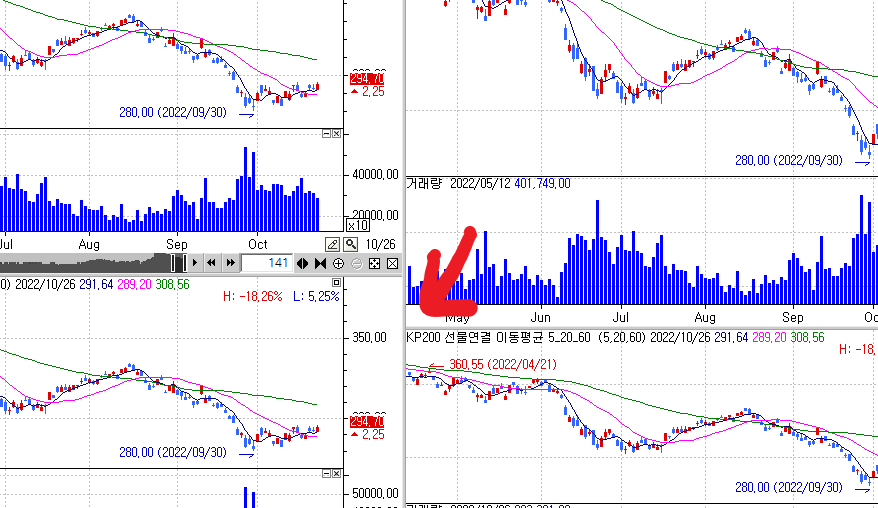Viewport: 878px width, 508px height.
Task: Maximize the lower-left price chart pane
Action: coord(337,283)
